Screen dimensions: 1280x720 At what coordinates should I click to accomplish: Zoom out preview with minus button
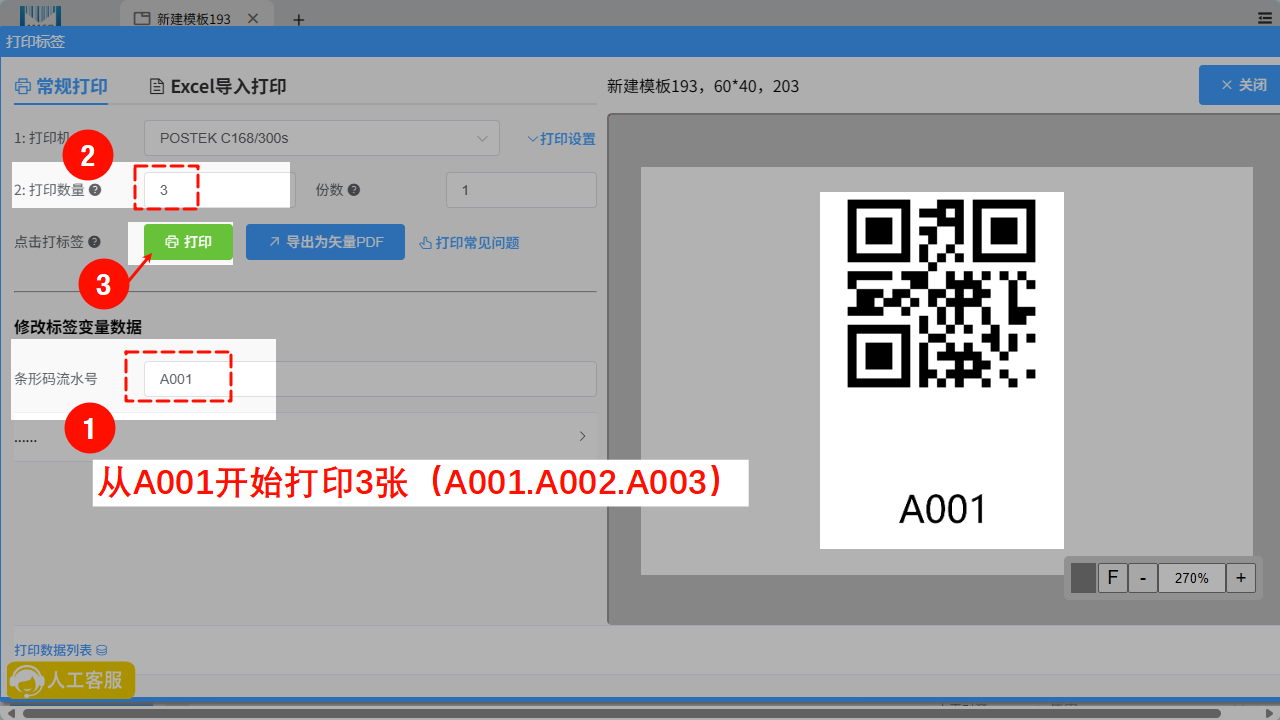pyautogui.click(x=1143, y=578)
